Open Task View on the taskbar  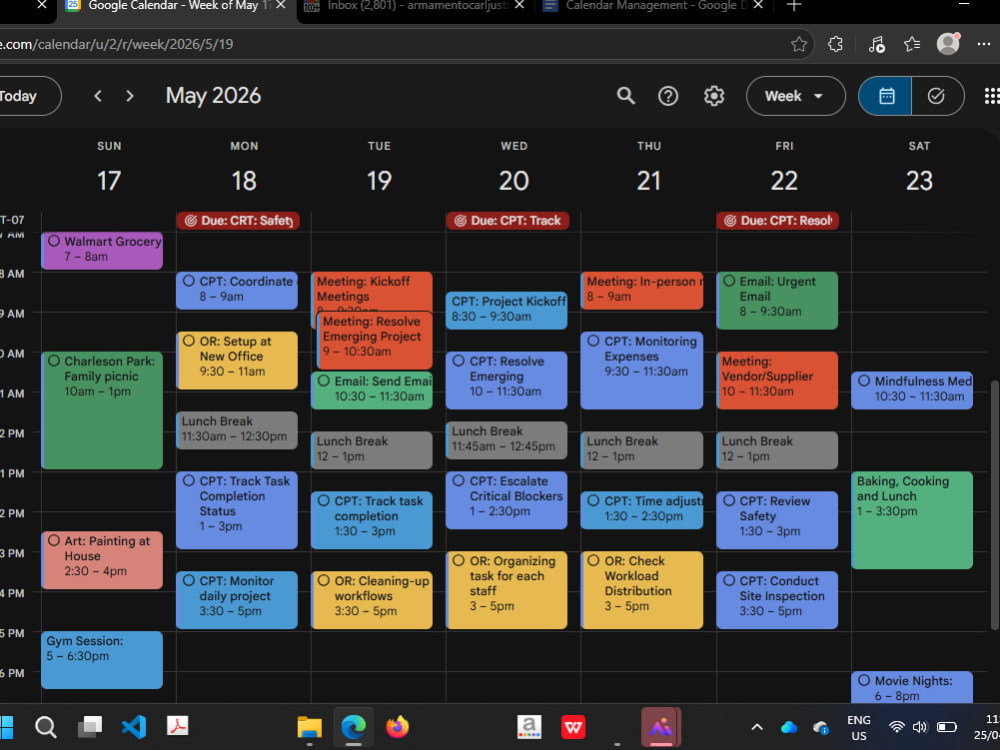coord(90,726)
